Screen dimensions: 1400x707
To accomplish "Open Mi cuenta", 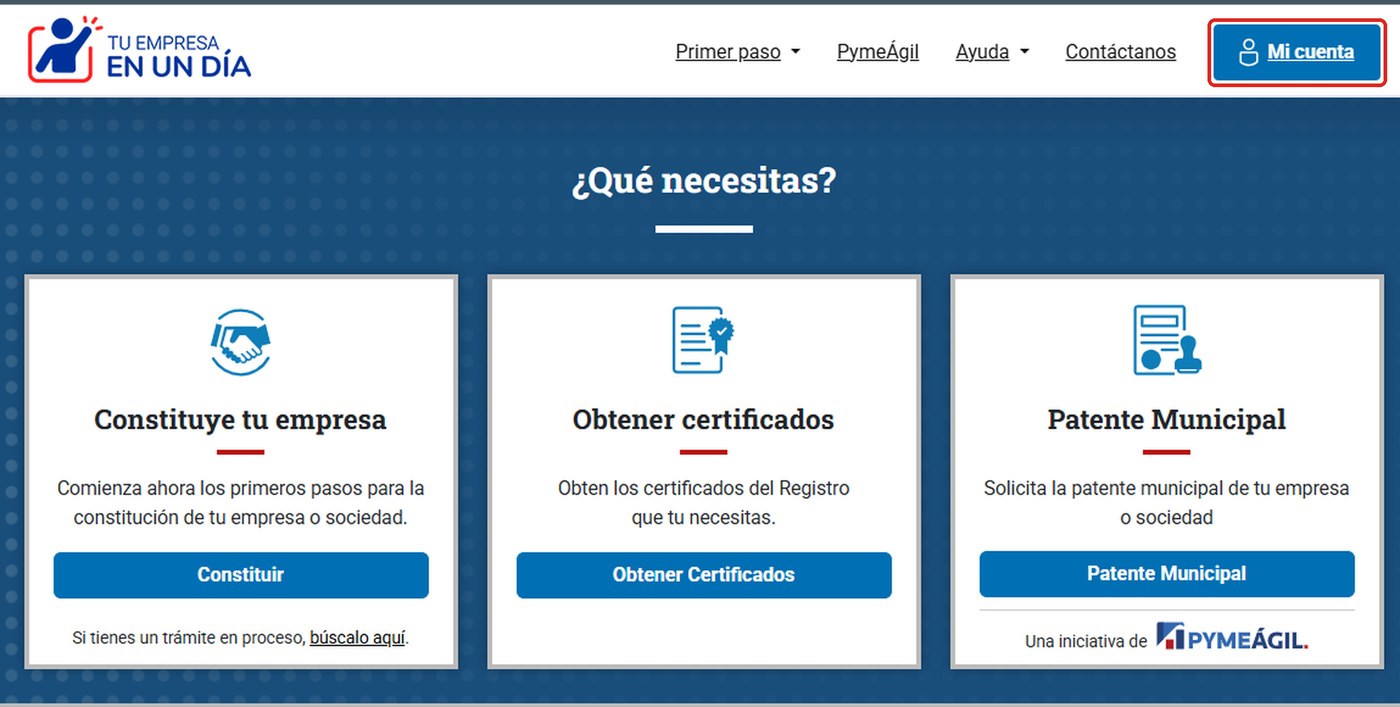I will pyautogui.click(x=1297, y=52).
